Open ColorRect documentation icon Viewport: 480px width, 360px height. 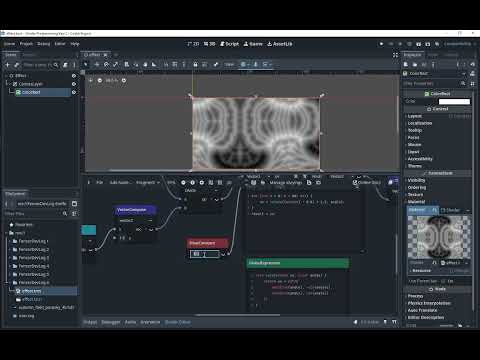472,73
